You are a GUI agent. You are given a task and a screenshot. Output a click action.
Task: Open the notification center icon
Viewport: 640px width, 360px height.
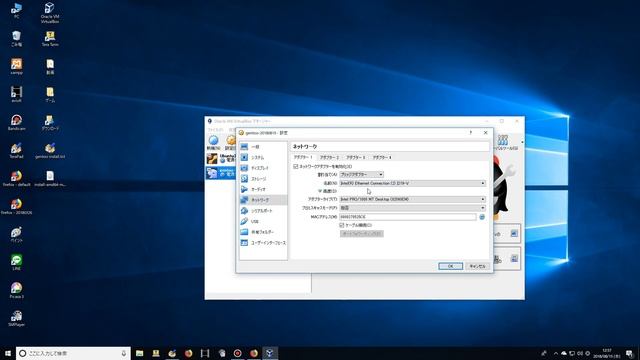click(629, 353)
